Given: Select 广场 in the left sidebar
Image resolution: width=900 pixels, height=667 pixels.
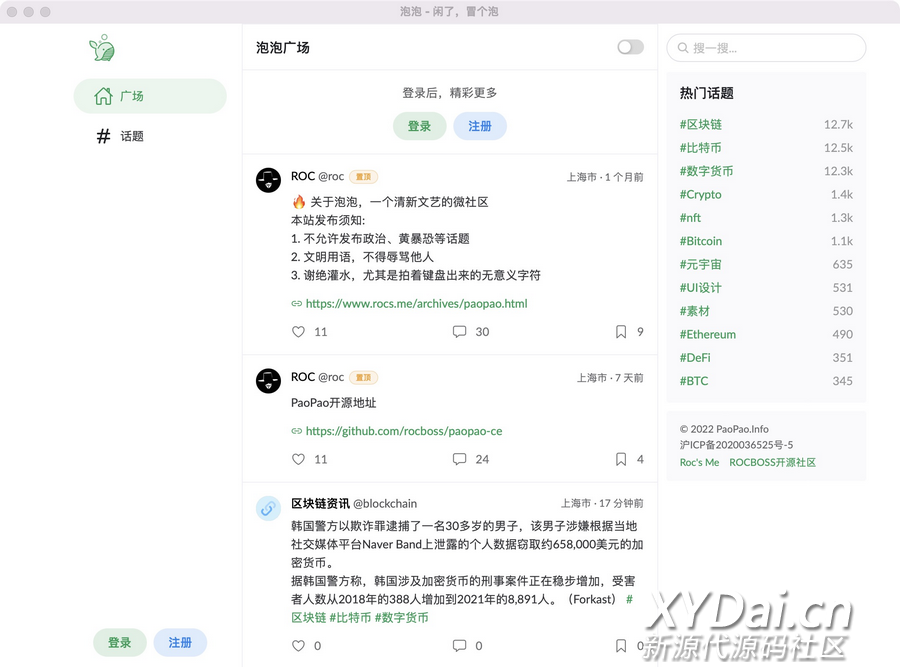Looking at the screenshot, I should [150, 96].
